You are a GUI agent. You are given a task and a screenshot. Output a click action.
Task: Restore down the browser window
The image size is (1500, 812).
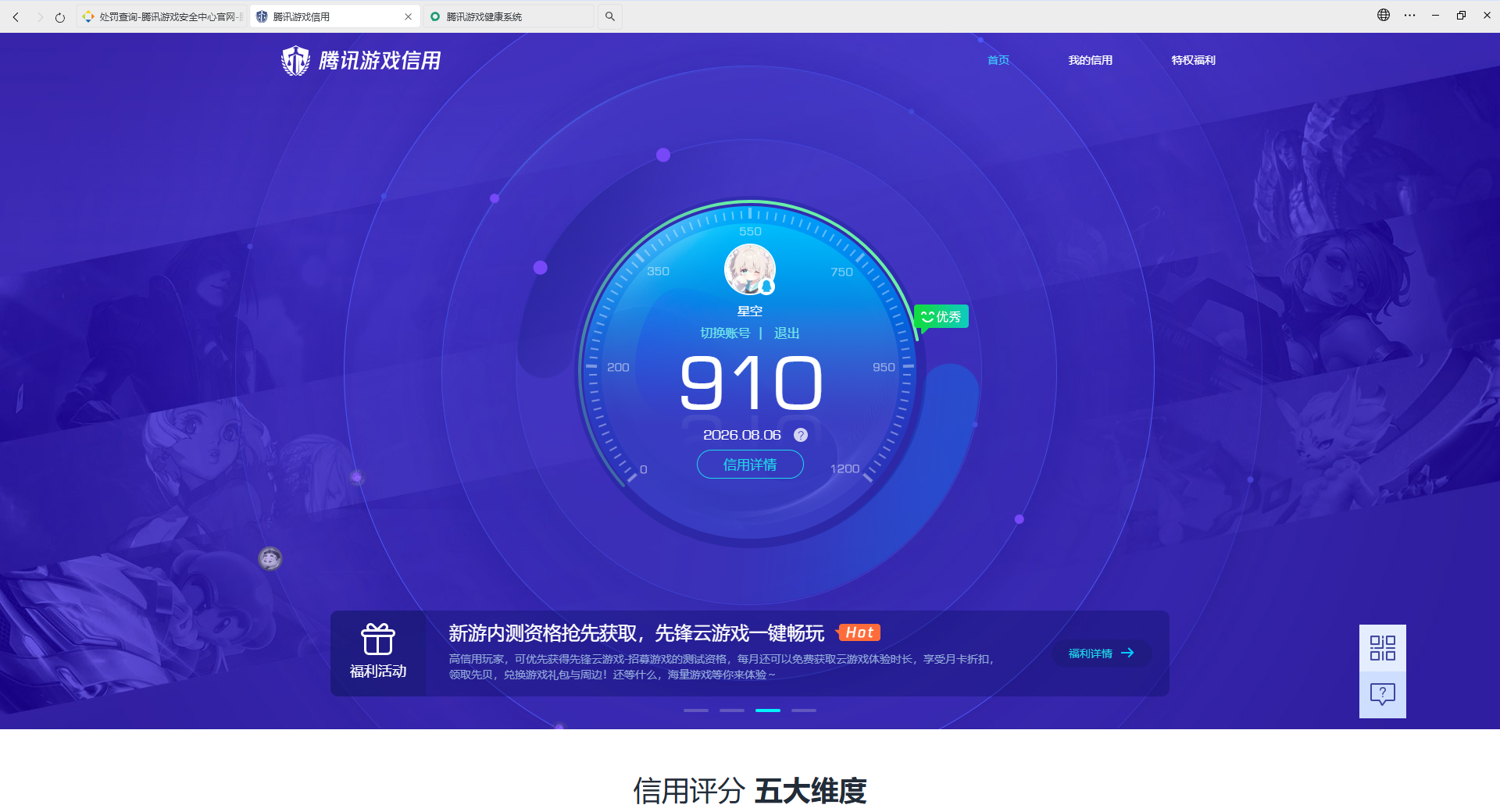pyautogui.click(x=1461, y=15)
